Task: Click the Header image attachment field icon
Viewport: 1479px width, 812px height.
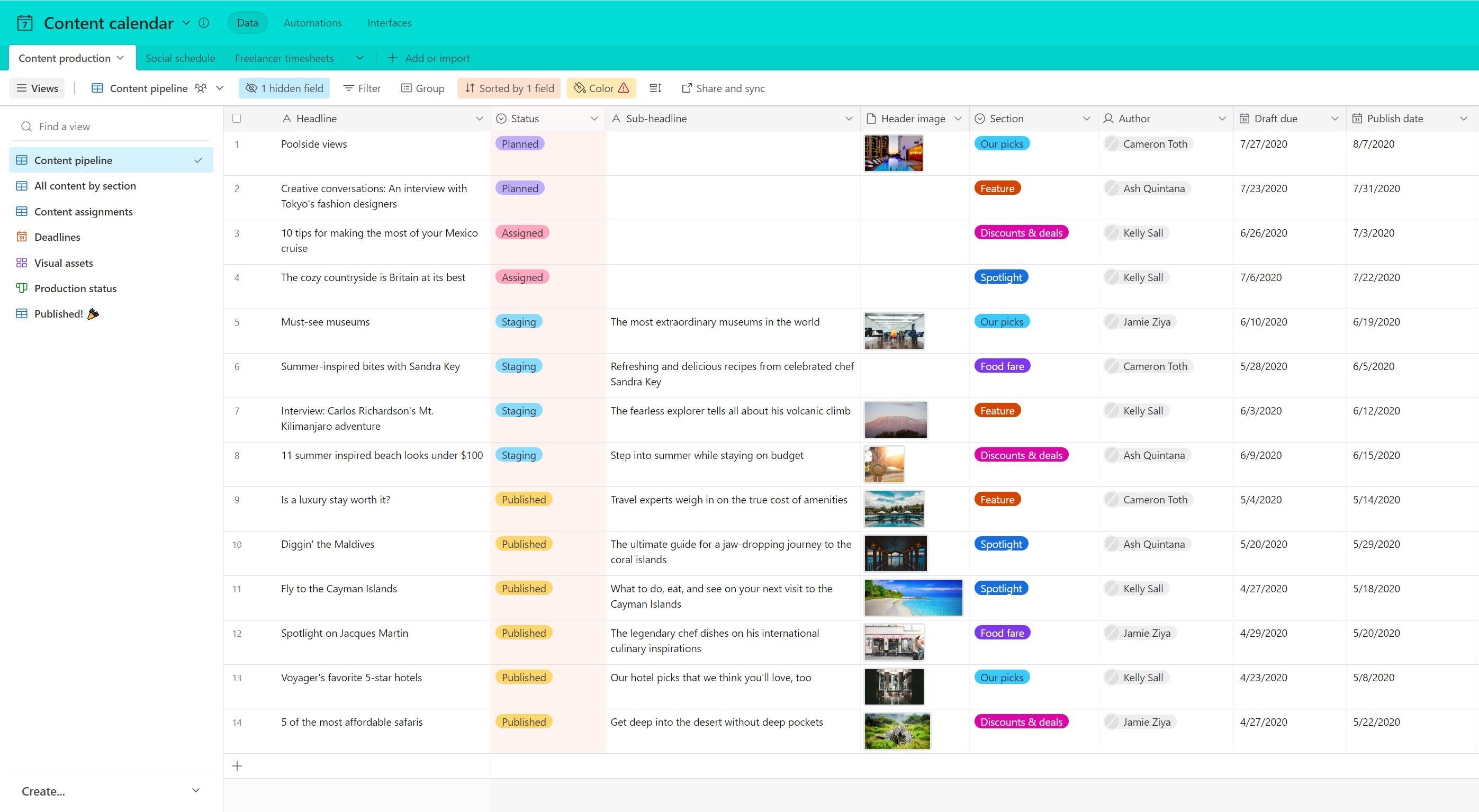Action: [x=871, y=118]
